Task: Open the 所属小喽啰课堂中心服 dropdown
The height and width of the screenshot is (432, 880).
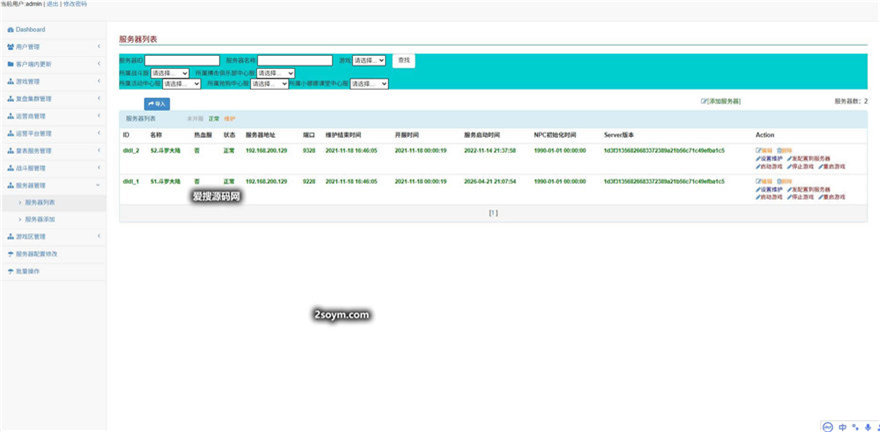Action: (x=369, y=85)
